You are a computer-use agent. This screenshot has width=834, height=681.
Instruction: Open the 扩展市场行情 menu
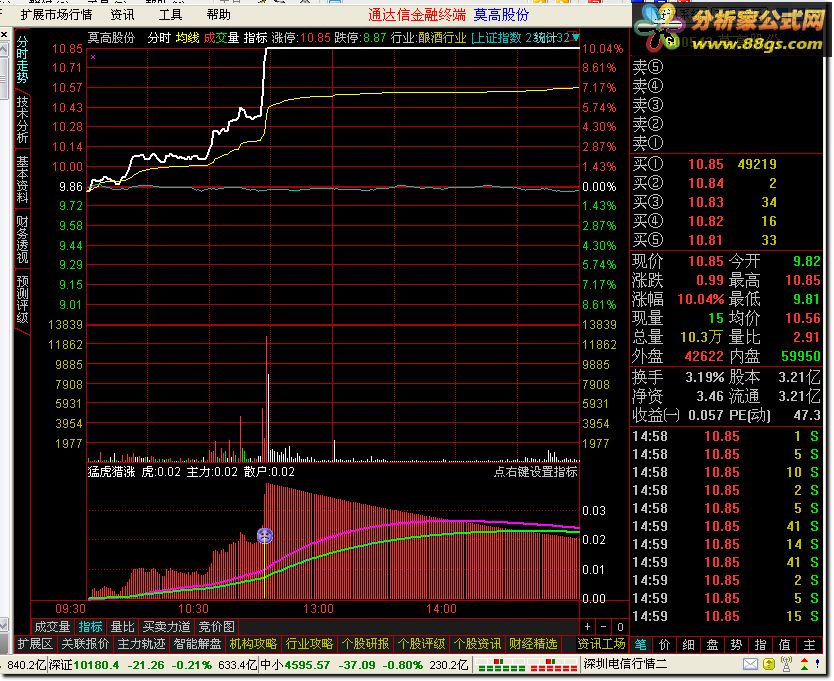[x=56, y=14]
